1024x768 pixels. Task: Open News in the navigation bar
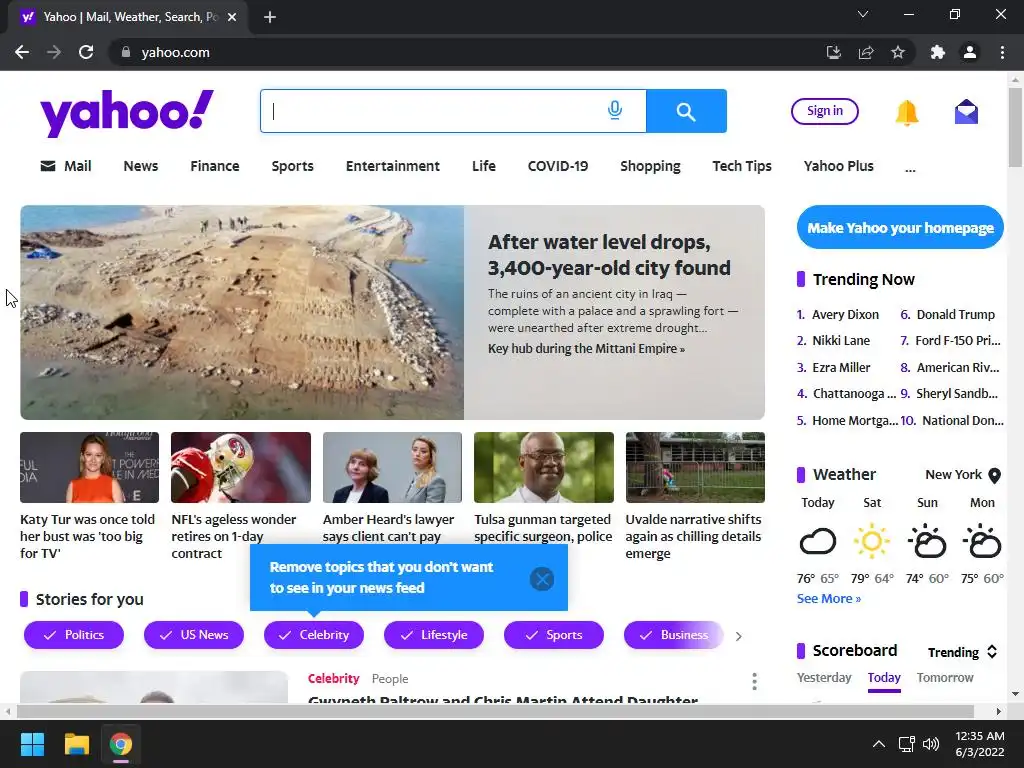pyautogui.click(x=140, y=166)
